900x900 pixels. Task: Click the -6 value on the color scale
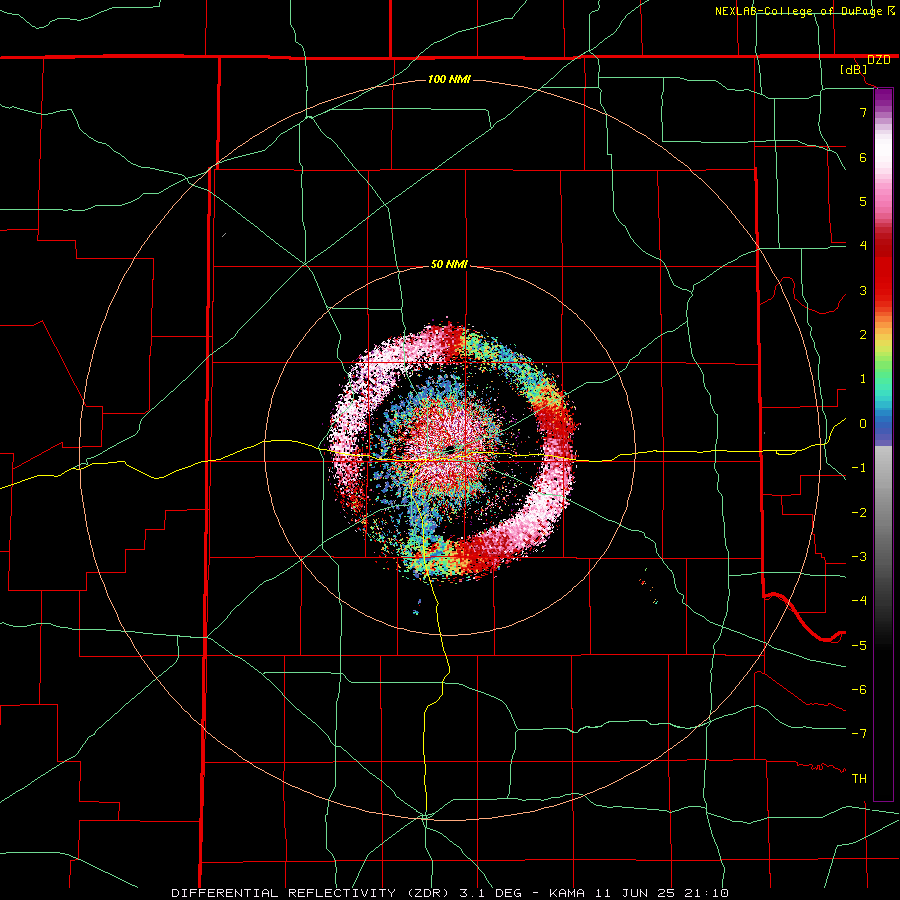pos(859,690)
